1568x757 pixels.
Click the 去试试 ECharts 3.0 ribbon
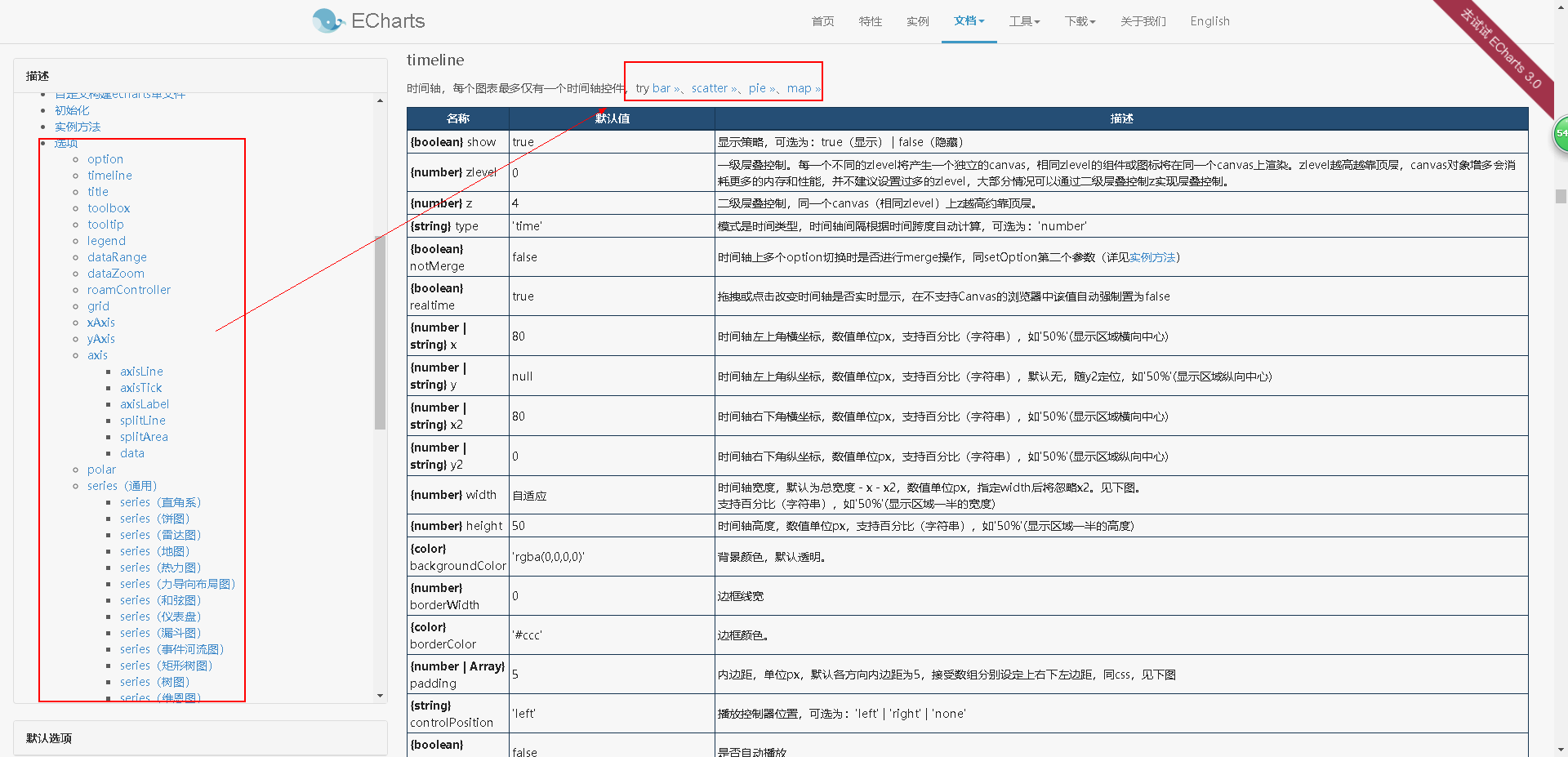point(1501,49)
